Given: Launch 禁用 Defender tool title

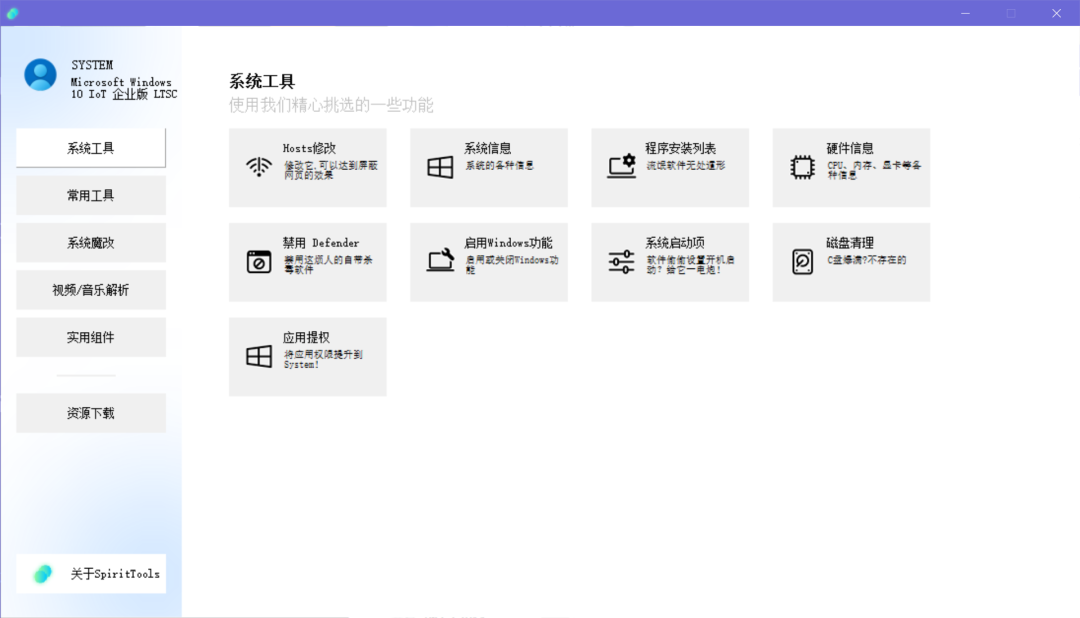Looking at the screenshot, I should [x=321, y=243].
